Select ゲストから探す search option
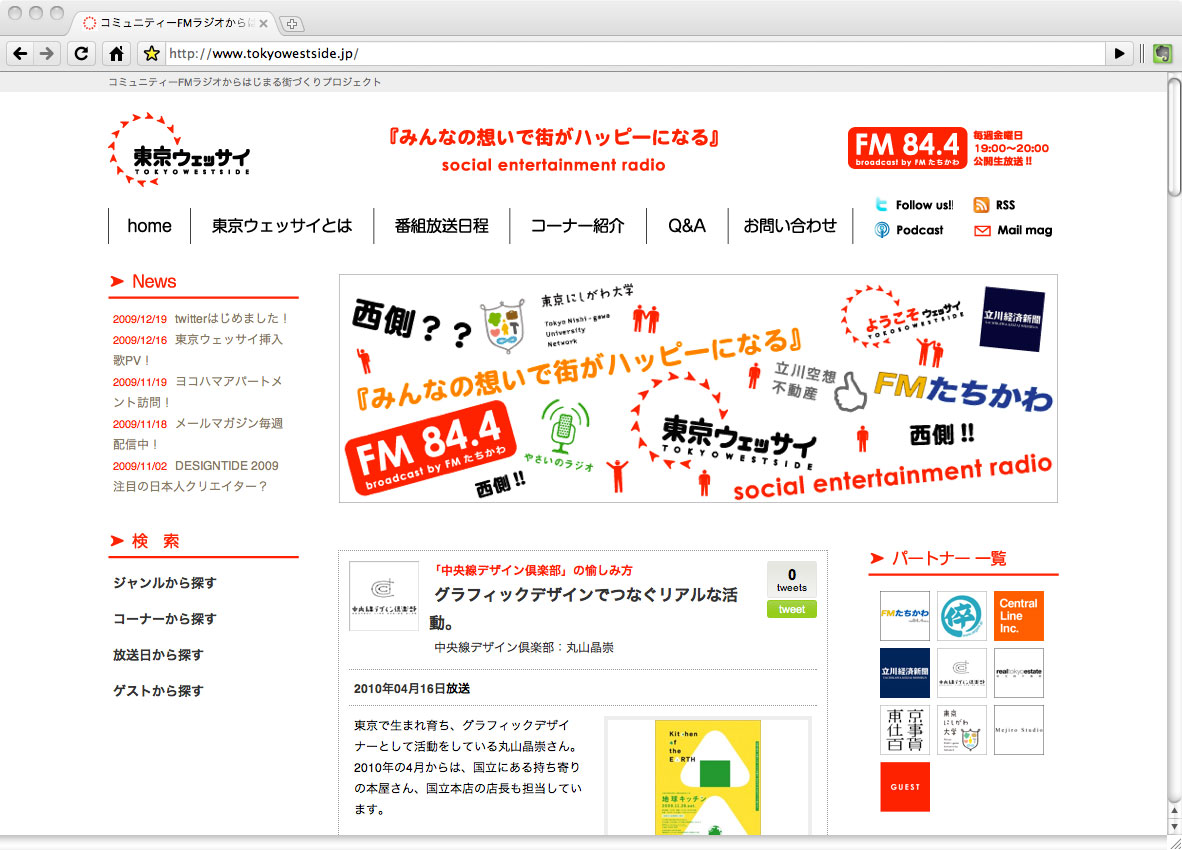The image size is (1182, 850). click(x=158, y=690)
